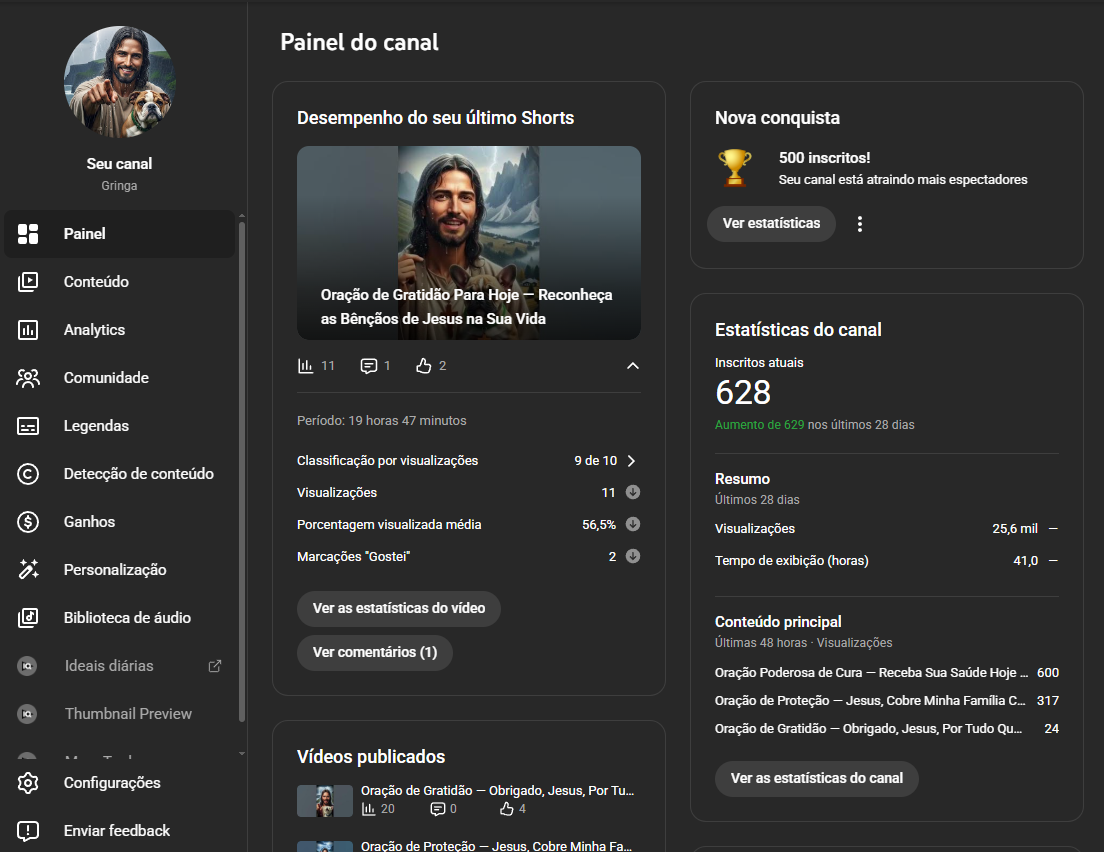Click Ver comentários (1) button
The image size is (1104, 852).
(375, 653)
